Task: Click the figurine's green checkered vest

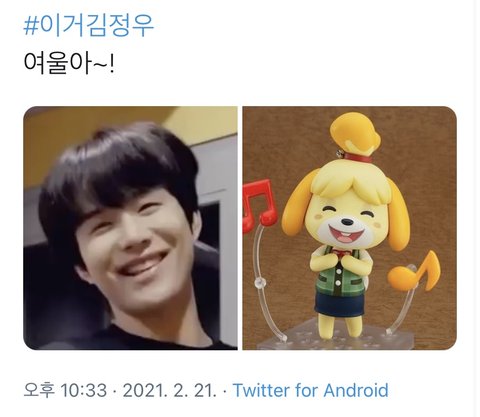Action: (338, 273)
